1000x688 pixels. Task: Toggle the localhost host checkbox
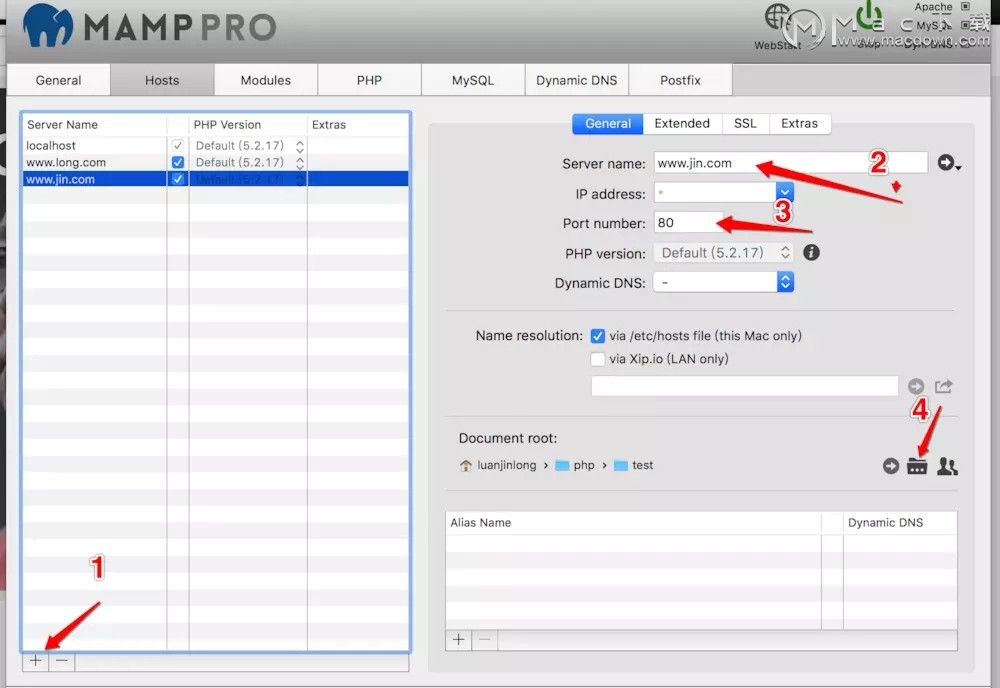pyautogui.click(x=178, y=145)
